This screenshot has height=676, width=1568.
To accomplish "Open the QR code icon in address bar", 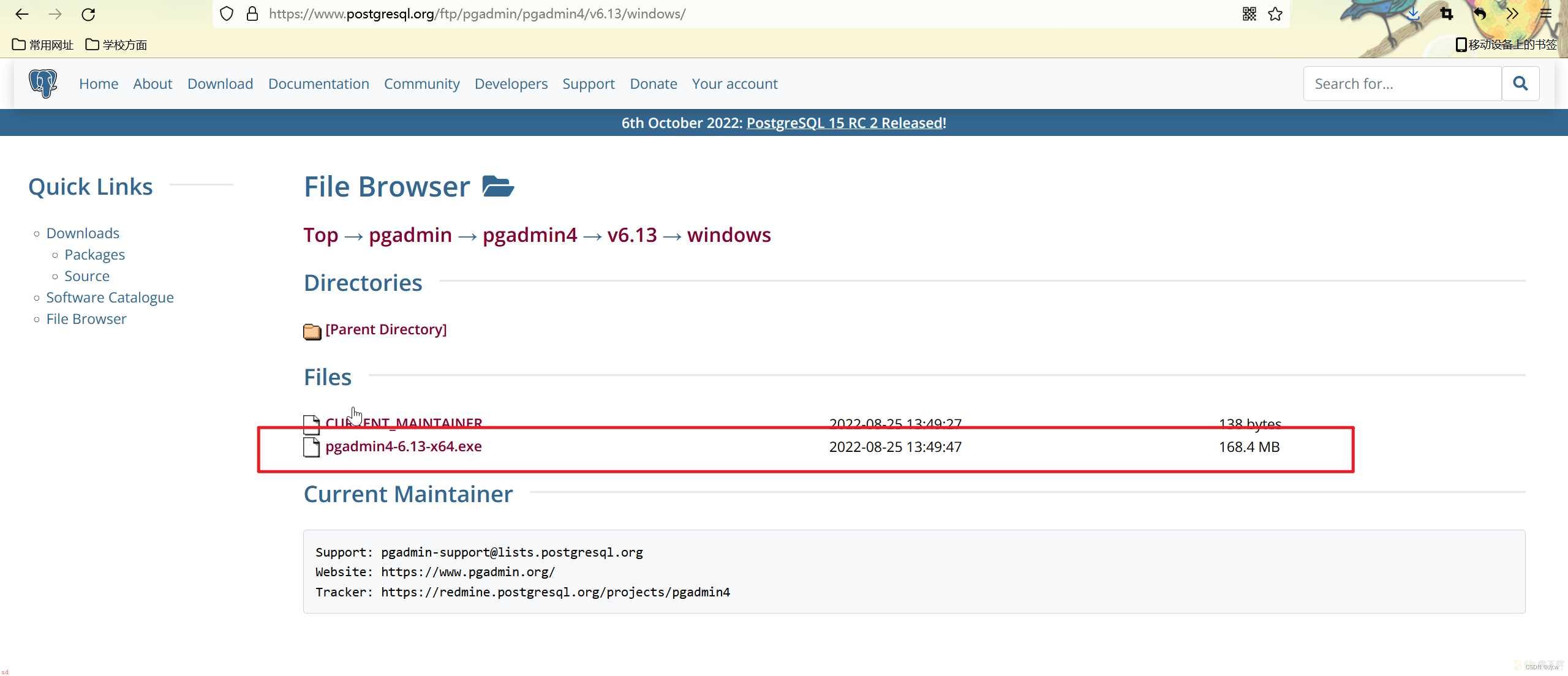I will click(1249, 14).
